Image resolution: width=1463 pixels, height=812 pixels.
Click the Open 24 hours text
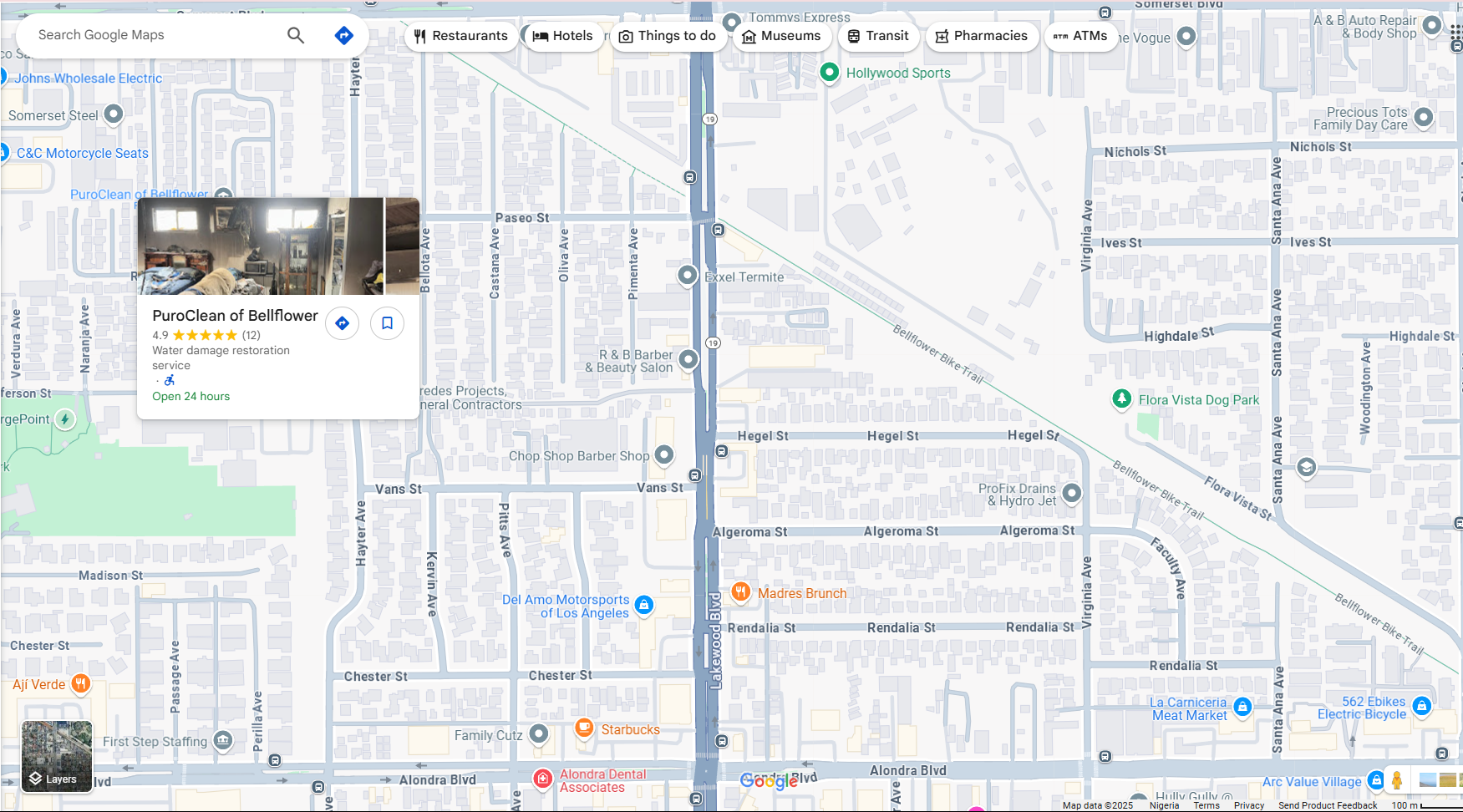[190, 397]
